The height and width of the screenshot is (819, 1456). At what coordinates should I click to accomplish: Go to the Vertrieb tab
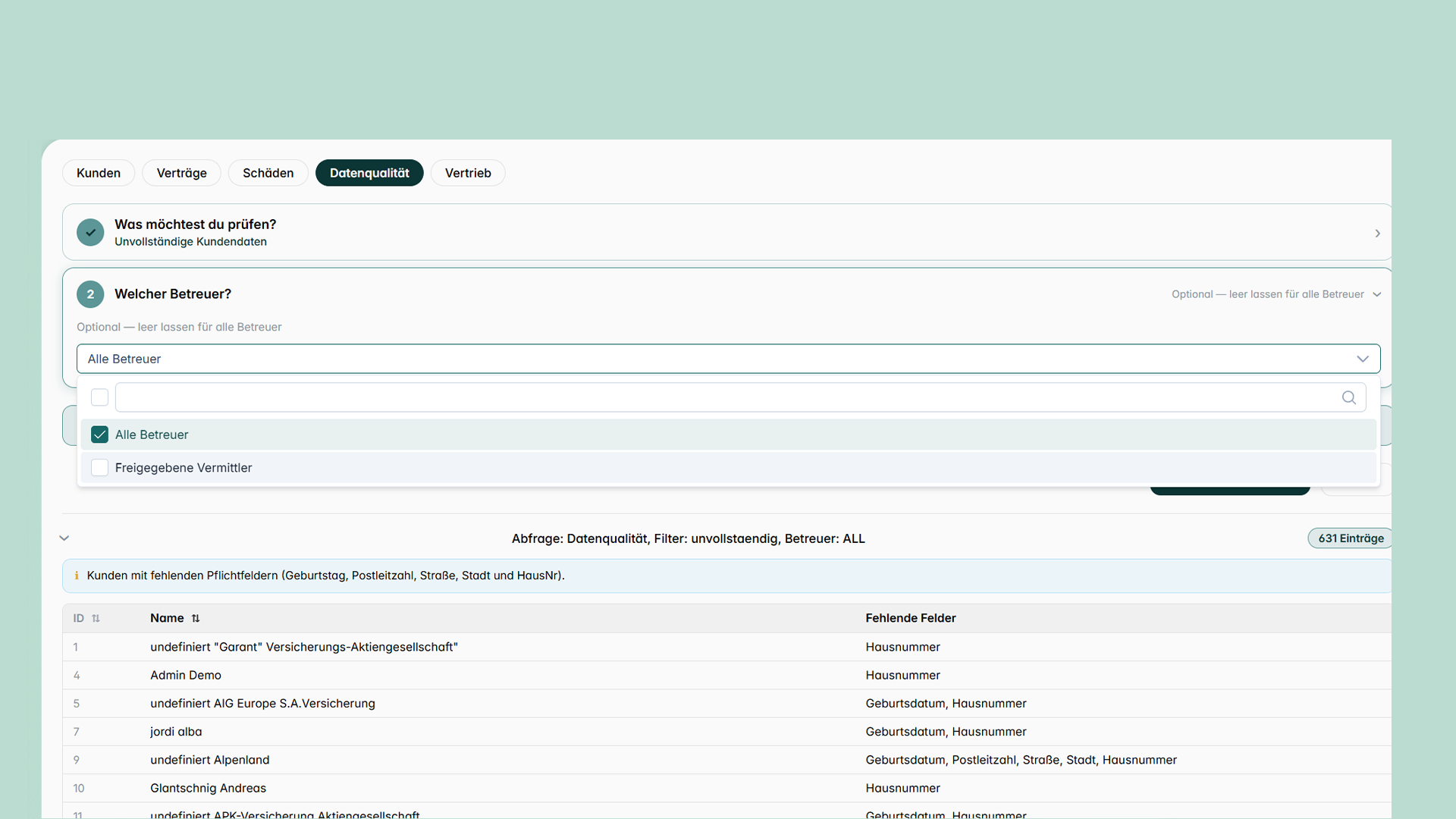click(x=468, y=173)
